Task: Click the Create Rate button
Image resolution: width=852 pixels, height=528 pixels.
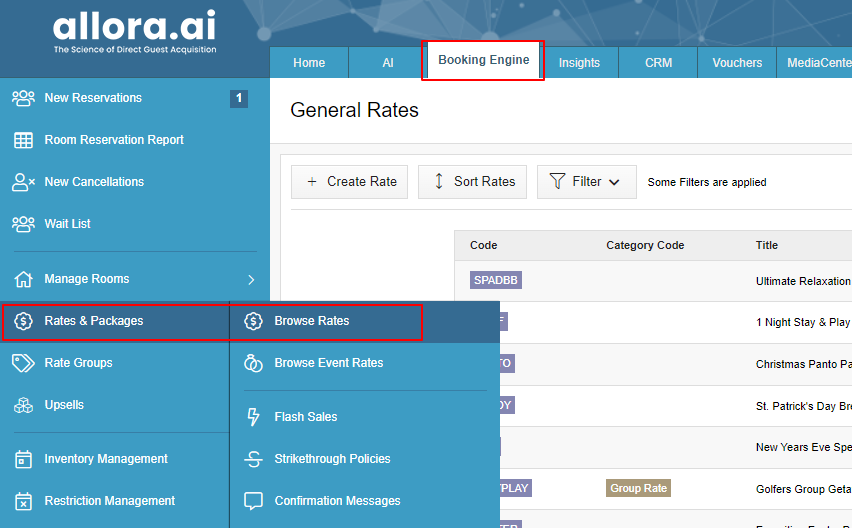Action: pyautogui.click(x=349, y=182)
